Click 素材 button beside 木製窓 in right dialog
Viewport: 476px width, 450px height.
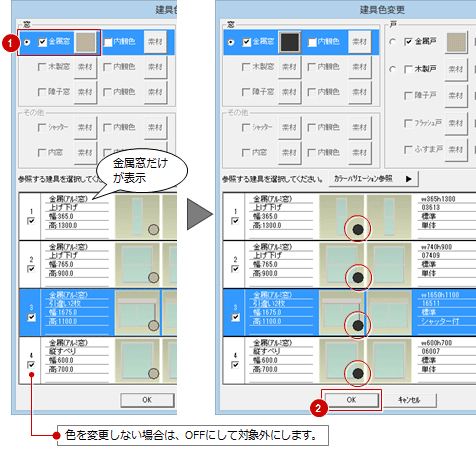click(x=289, y=67)
